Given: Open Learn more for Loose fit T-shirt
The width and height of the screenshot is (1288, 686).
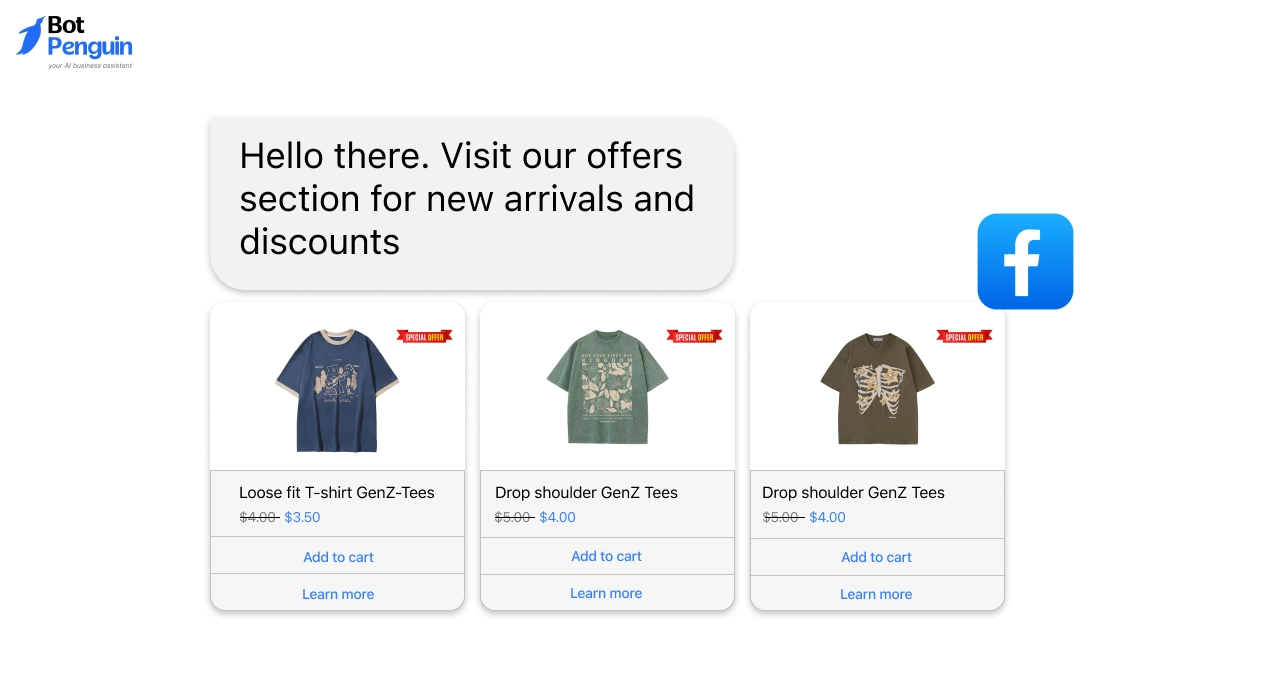Looking at the screenshot, I should (x=338, y=593).
